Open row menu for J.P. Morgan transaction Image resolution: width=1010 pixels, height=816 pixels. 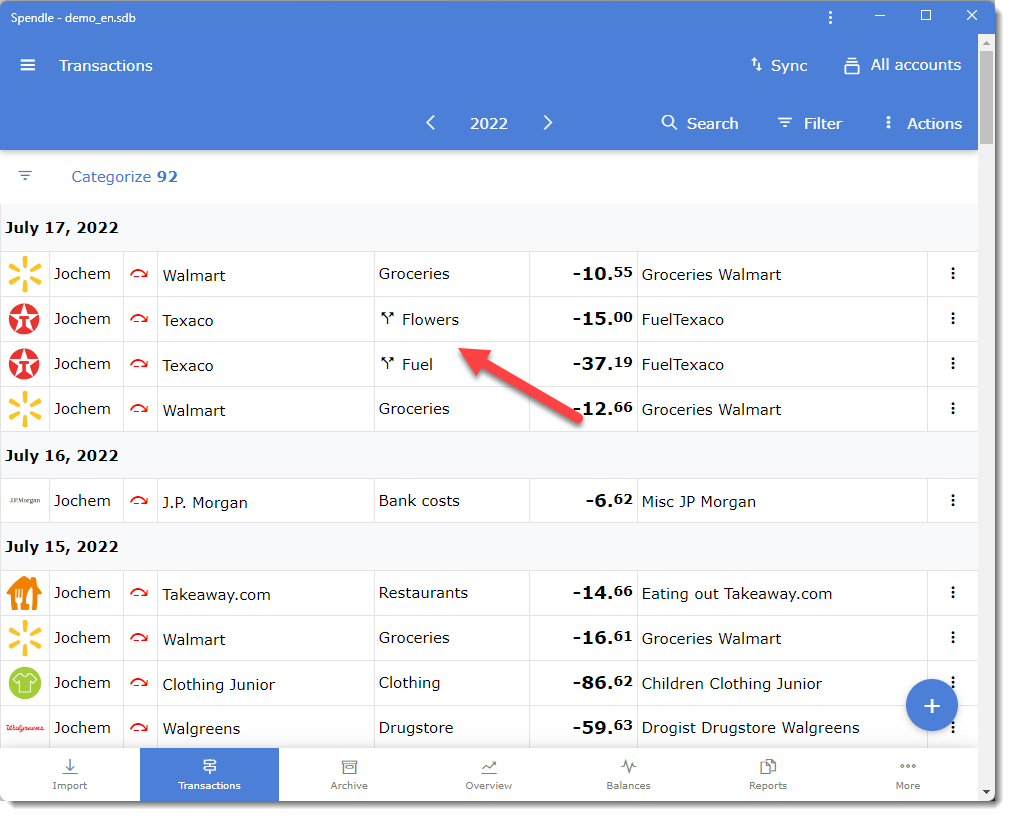tap(953, 500)
